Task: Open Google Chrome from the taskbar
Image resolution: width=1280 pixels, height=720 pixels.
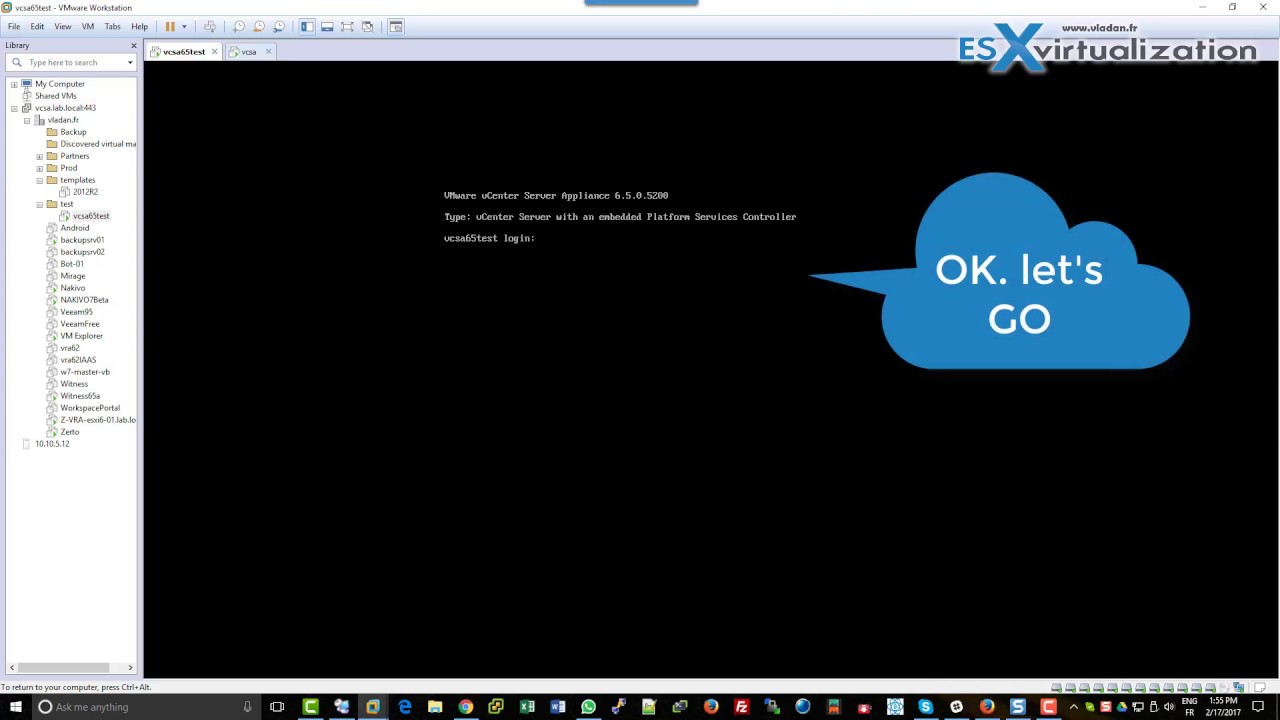Action: (x=465, y=707)
